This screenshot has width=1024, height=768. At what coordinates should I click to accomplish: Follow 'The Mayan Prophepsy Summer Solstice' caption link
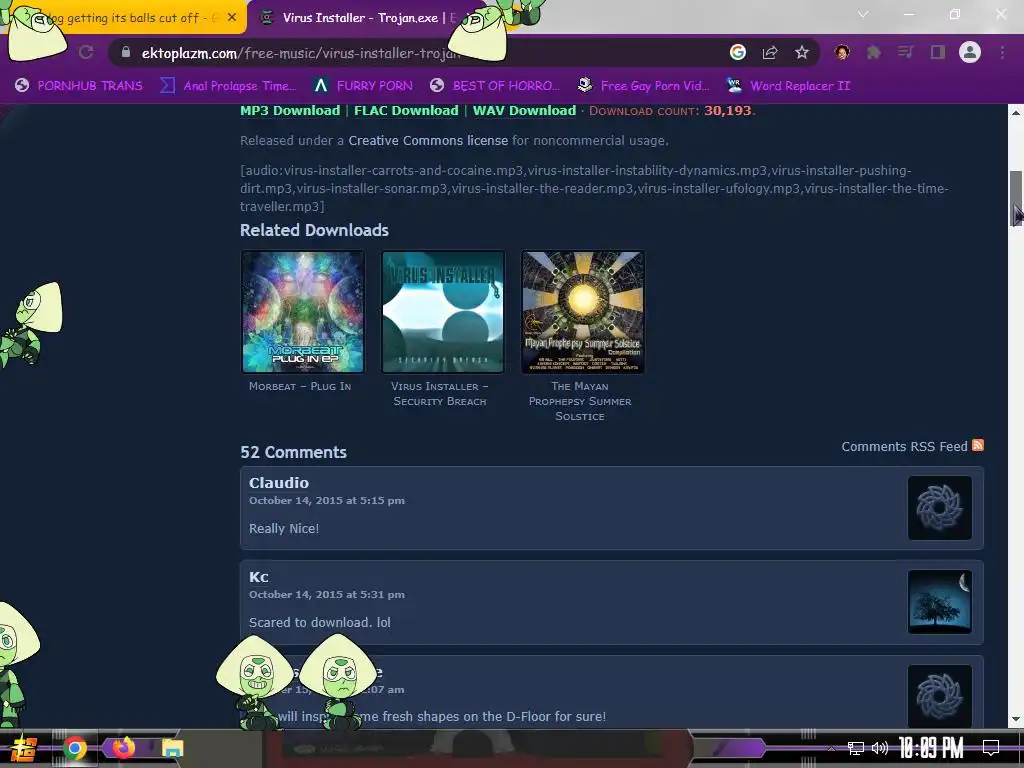click(x=580, y=401)
